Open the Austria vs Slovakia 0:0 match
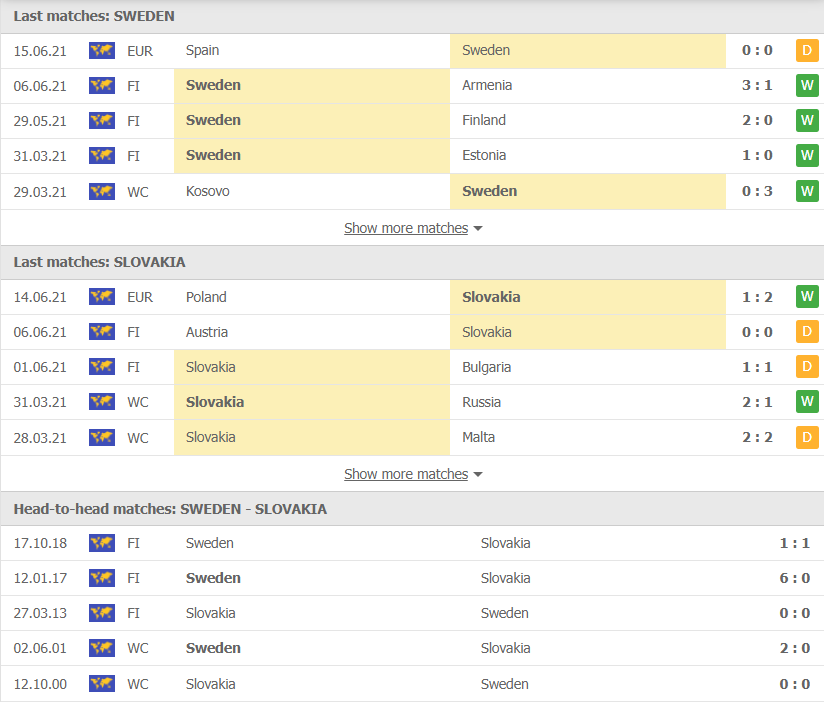The width and height of the screenshot is (824, 702). point(412,332)
